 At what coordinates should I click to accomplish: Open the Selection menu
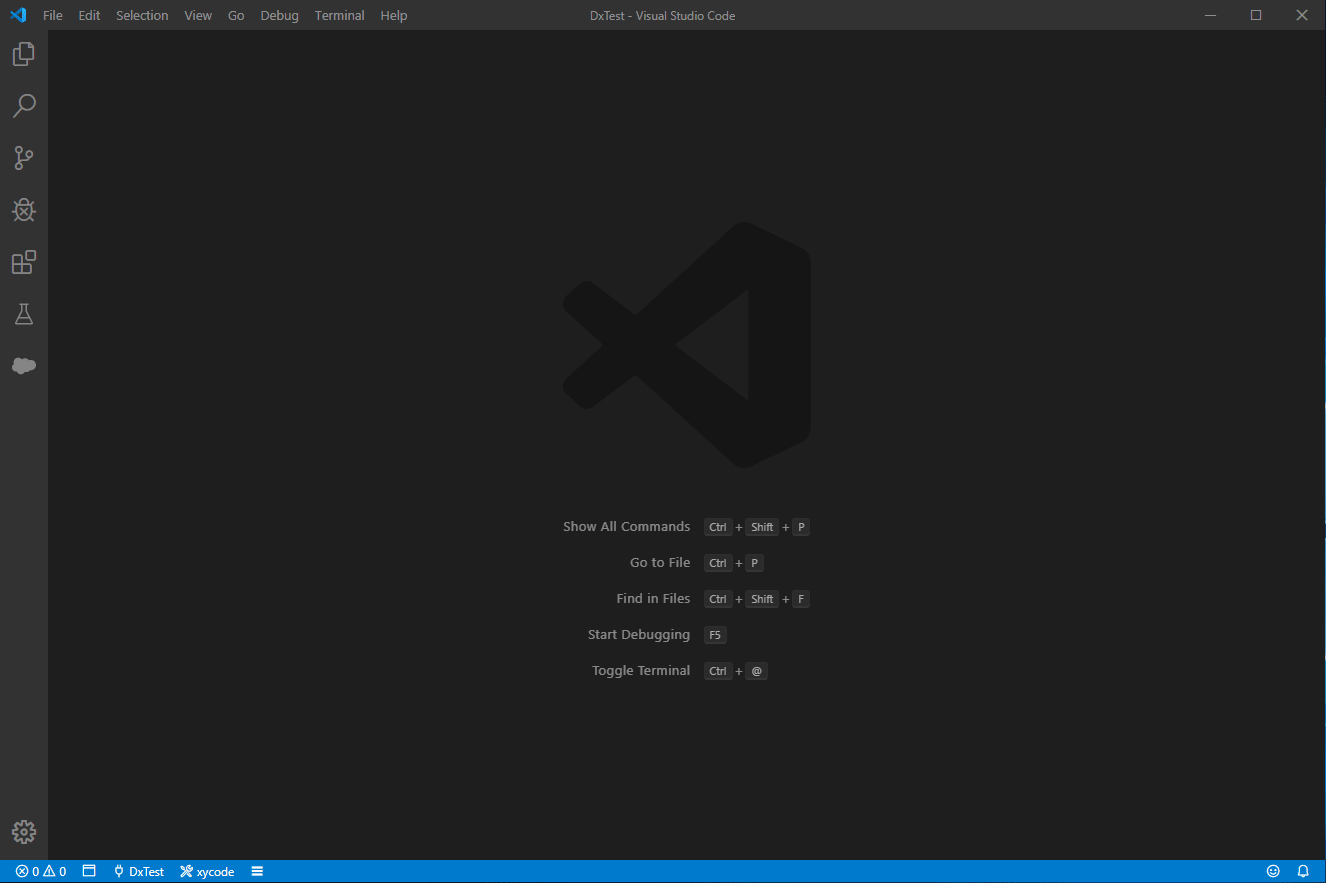click(142, 15)
